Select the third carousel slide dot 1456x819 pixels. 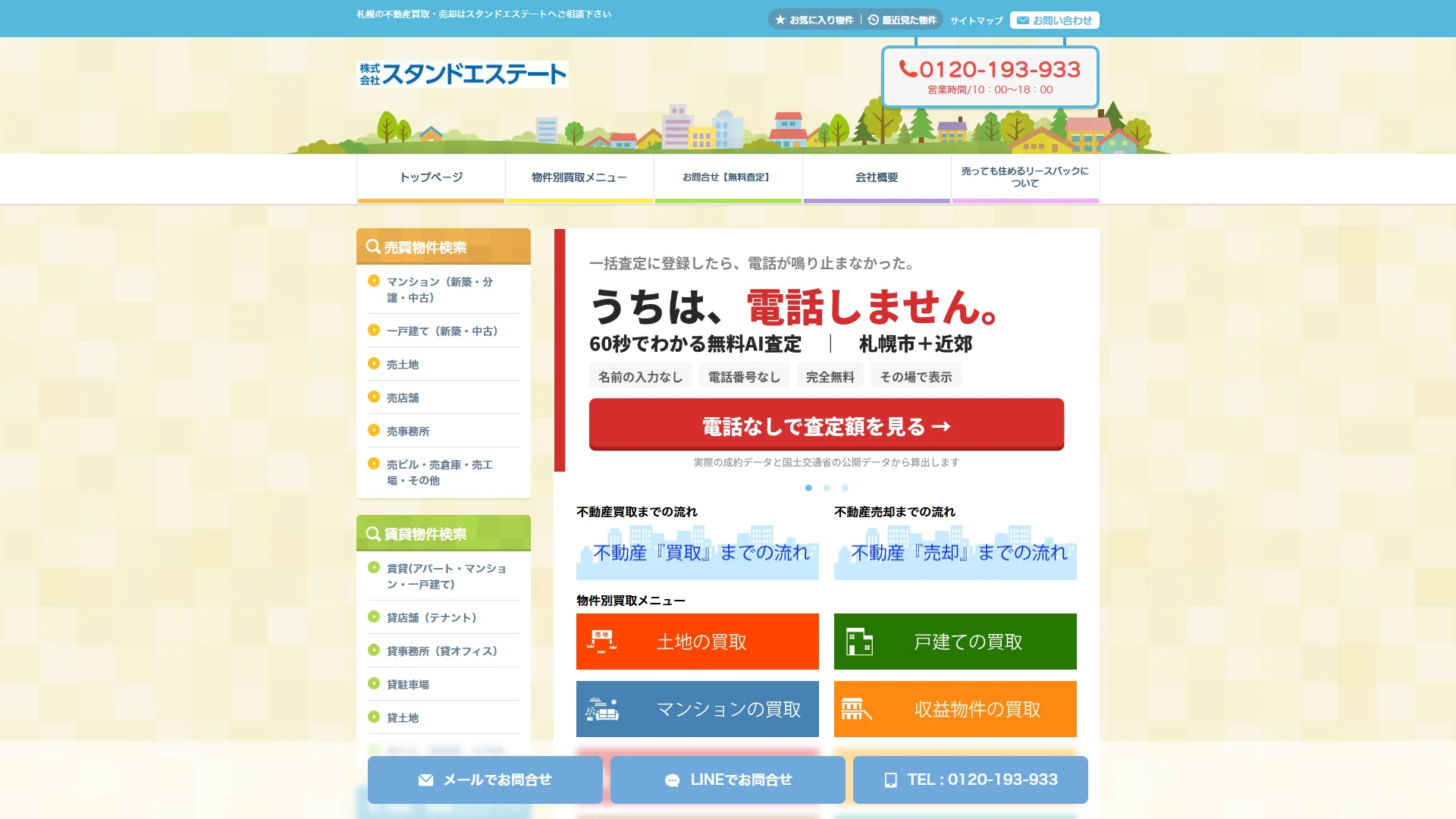pyautogui.click(x=845, y=488)
